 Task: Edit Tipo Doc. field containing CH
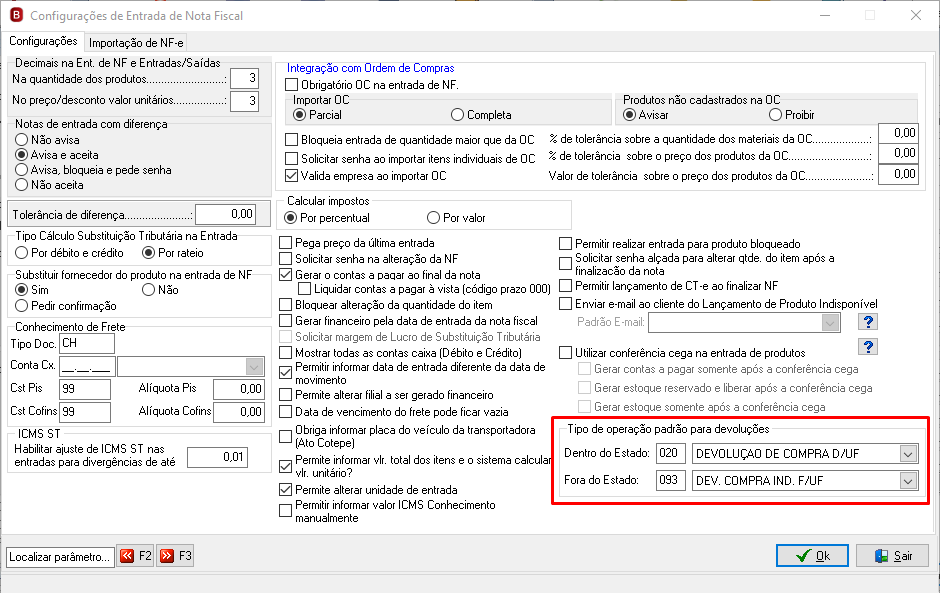pos(87,344)
